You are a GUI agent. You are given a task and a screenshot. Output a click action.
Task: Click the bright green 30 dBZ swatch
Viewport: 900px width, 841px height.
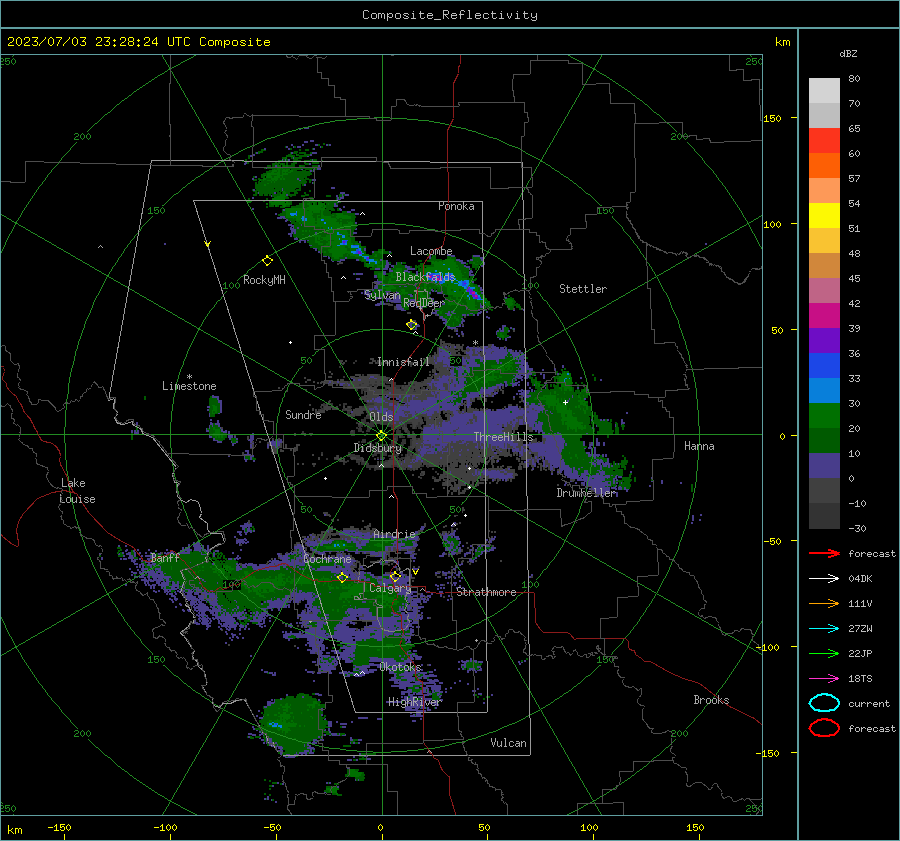click(x=824, y=416)
